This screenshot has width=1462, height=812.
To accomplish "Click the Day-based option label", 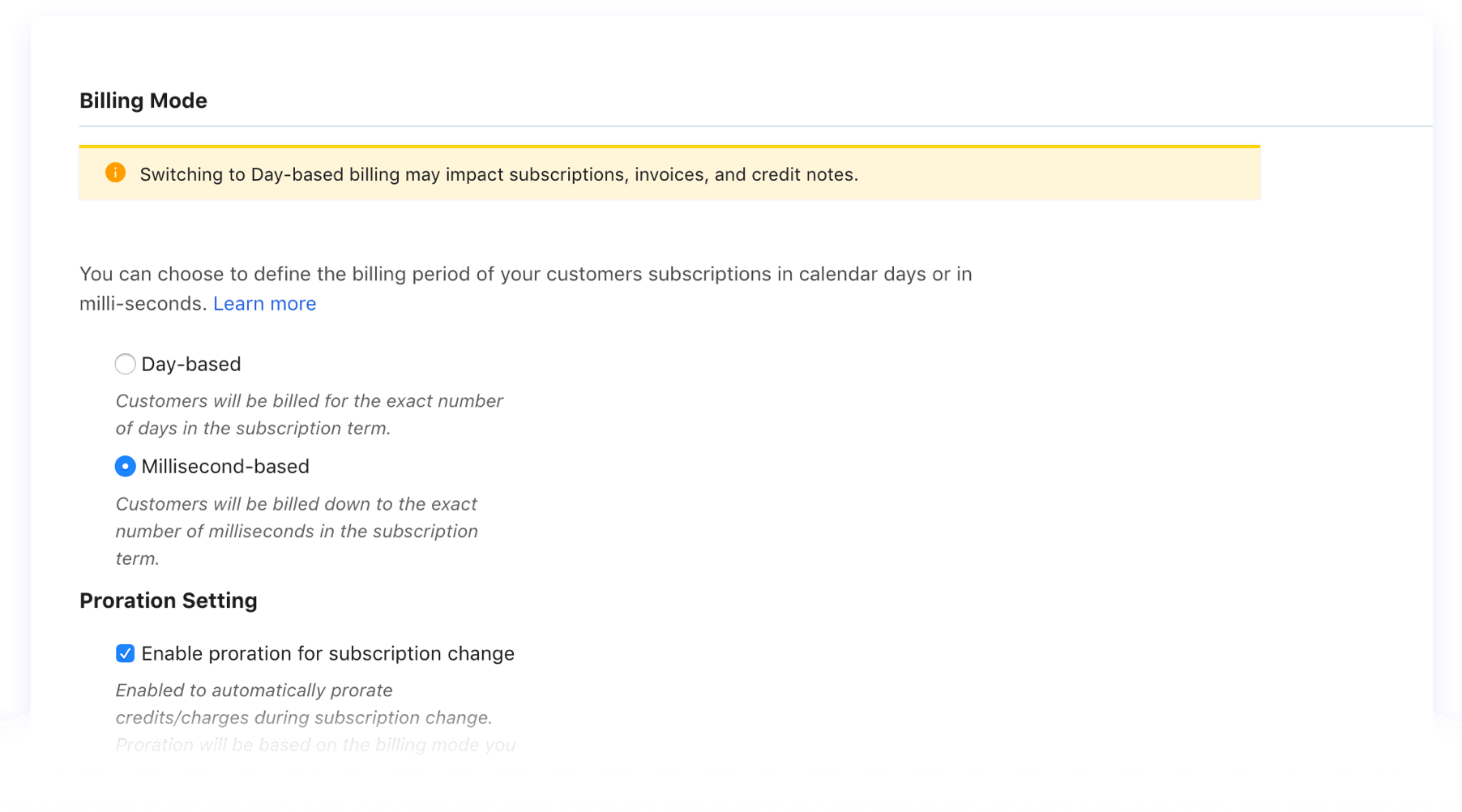I will 190,364.
